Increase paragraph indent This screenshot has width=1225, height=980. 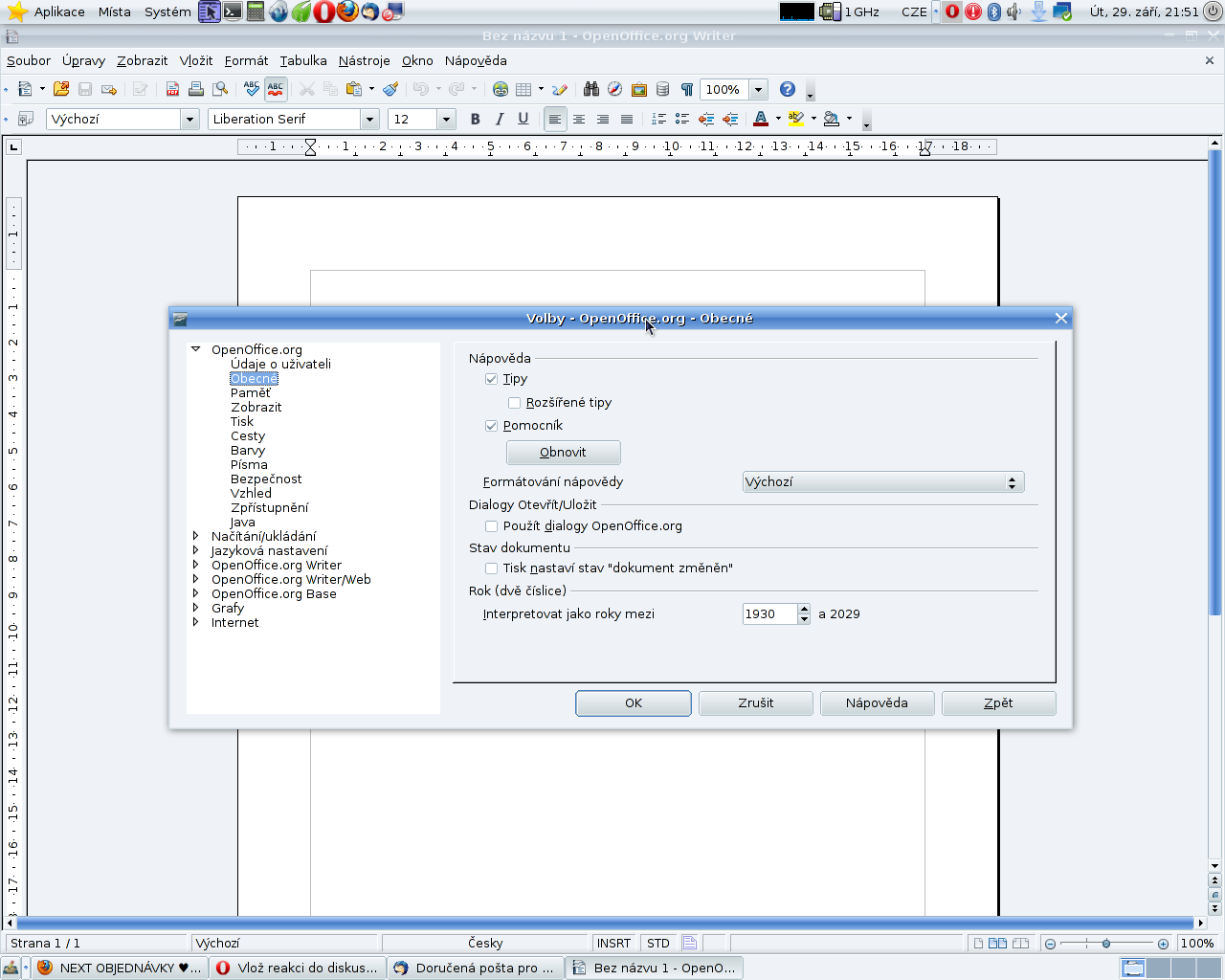pos(730,119)
